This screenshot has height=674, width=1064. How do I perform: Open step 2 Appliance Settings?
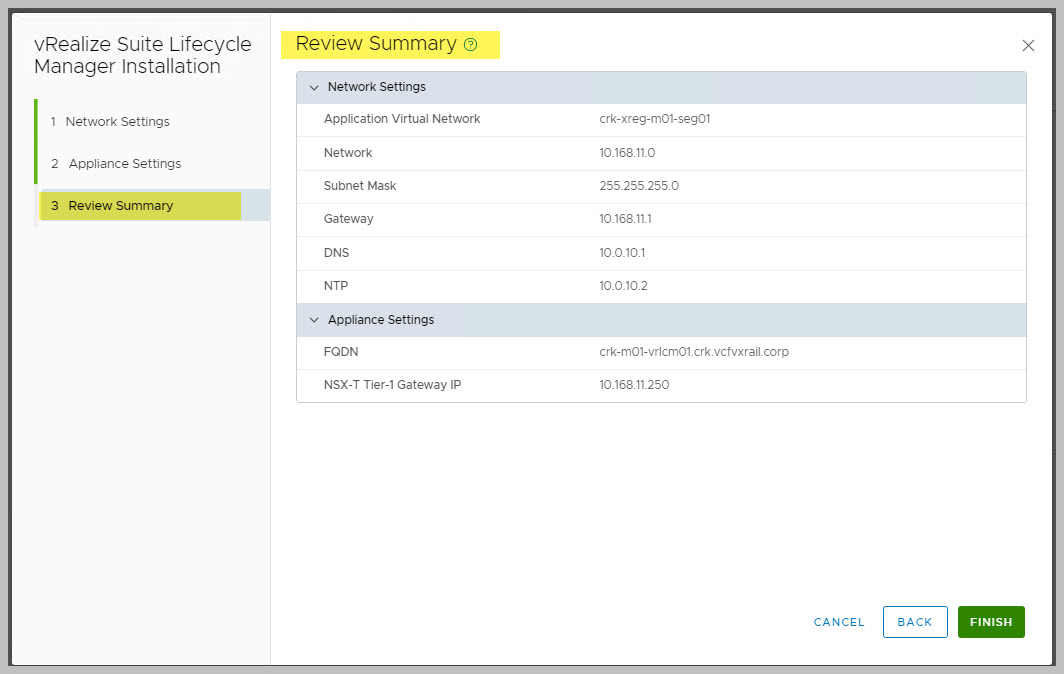click(124, 164)
